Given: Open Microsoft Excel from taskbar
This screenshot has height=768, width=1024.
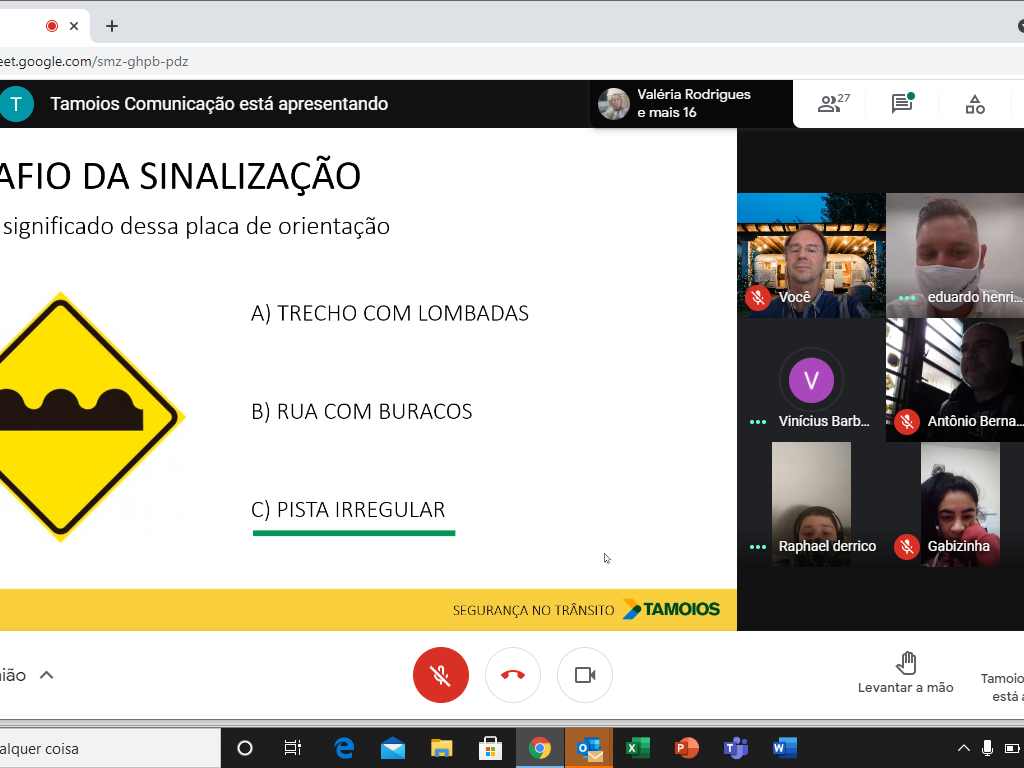Looking at the screenshot, I should (637, 748).
